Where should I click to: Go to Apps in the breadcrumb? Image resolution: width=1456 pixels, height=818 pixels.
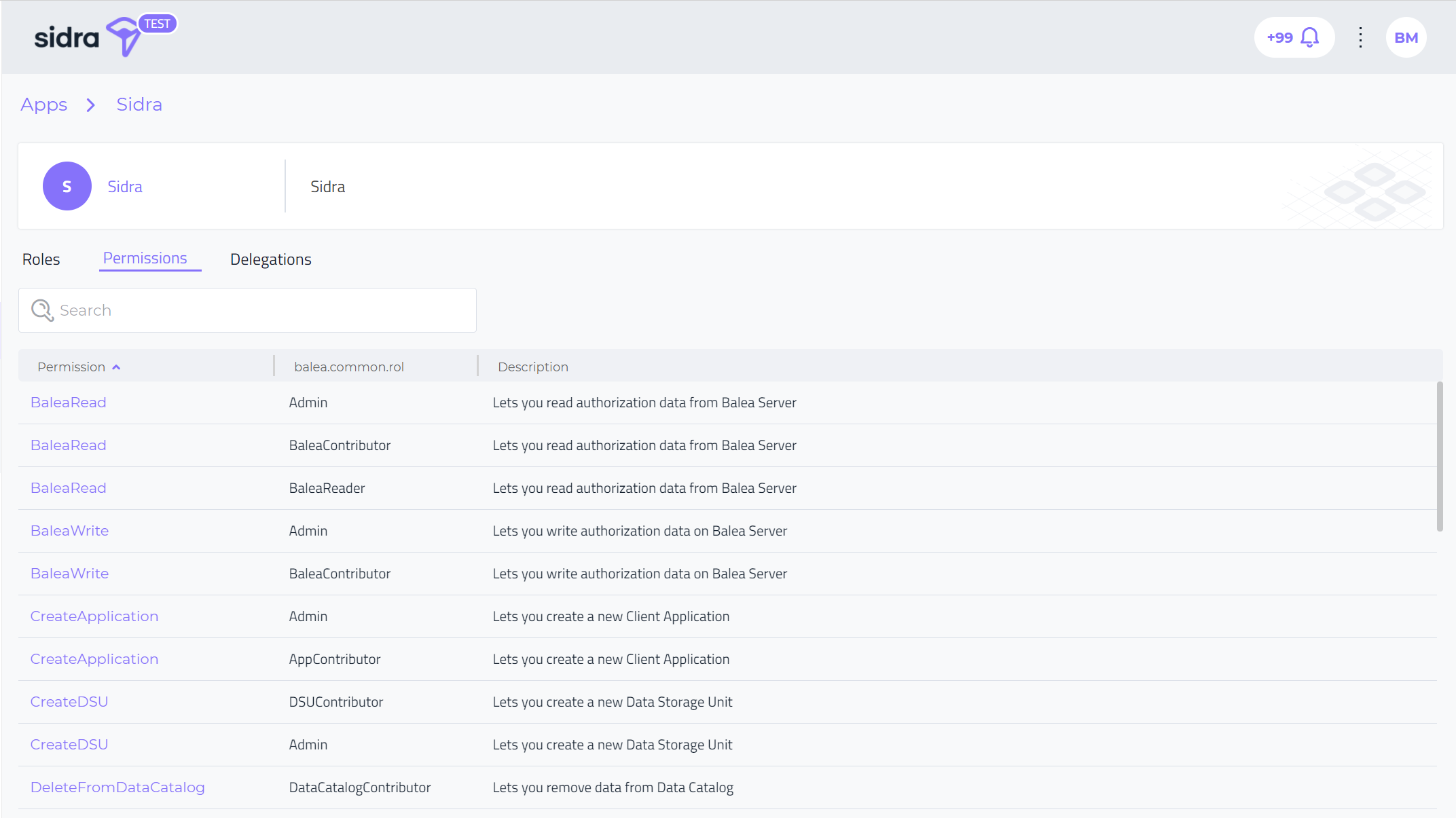point(43,105)
